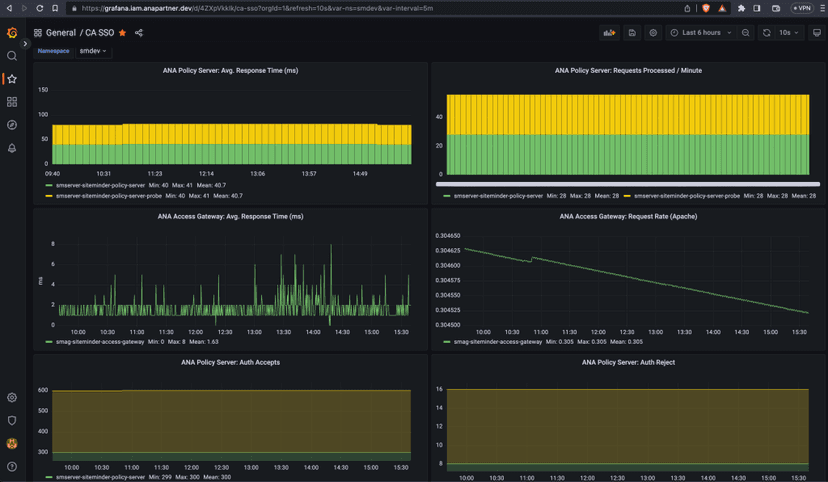Share the CA SSO dashboard
828x482 pixels.
click(139, 33)
